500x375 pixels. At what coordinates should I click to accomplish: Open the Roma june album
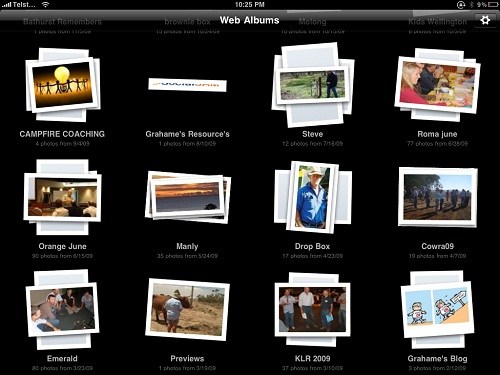tap(437, 85)
